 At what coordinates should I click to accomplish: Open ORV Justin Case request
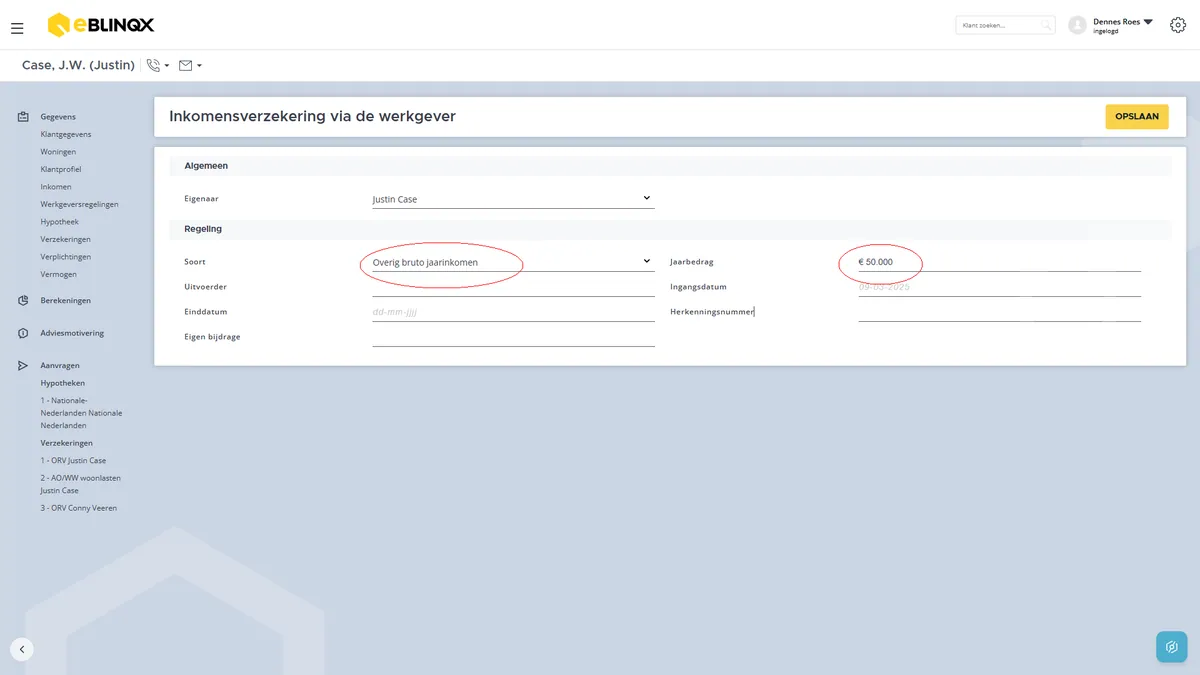[73, 461]
